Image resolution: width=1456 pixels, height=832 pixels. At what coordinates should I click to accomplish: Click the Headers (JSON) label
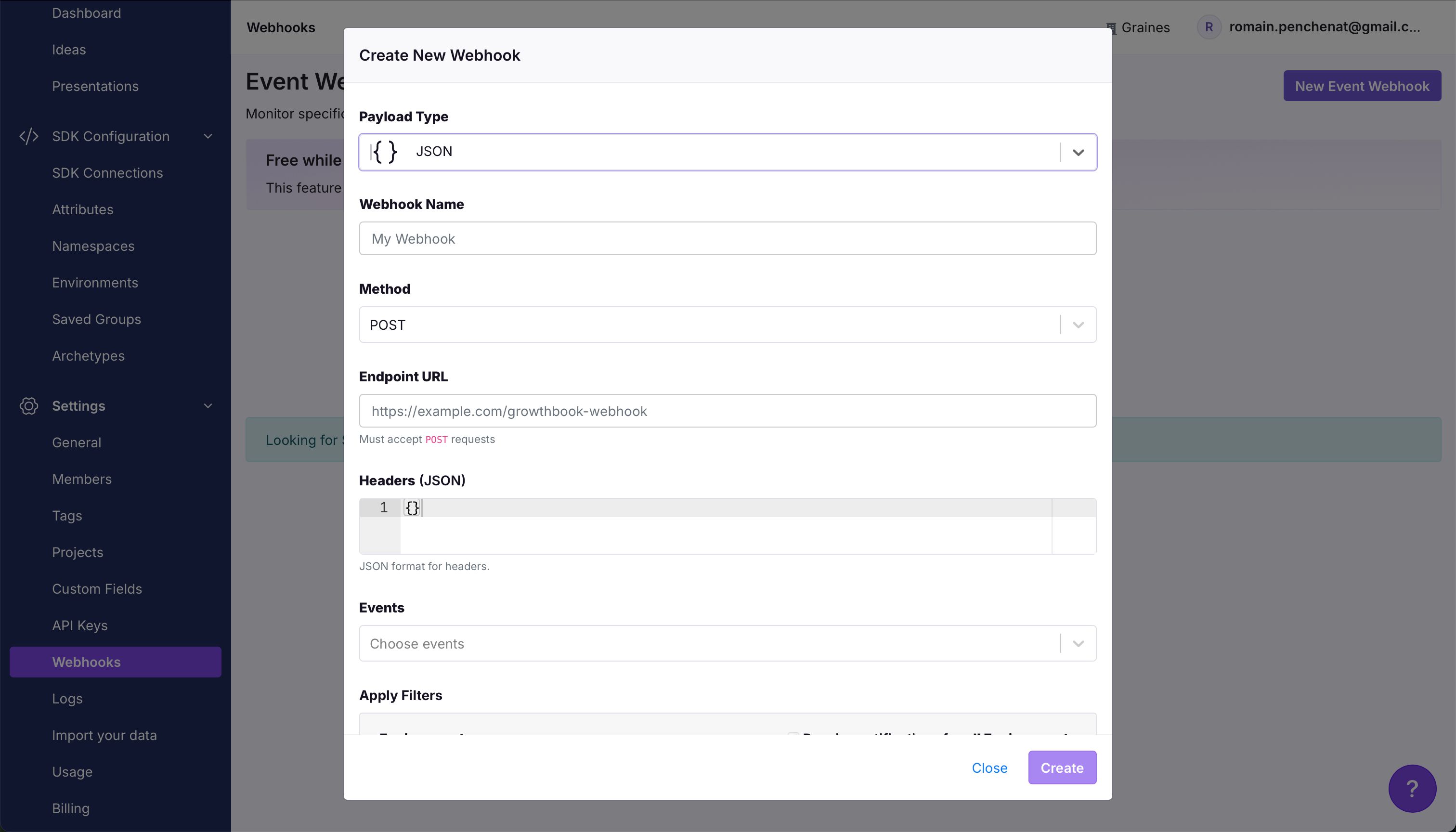(412, 481)
